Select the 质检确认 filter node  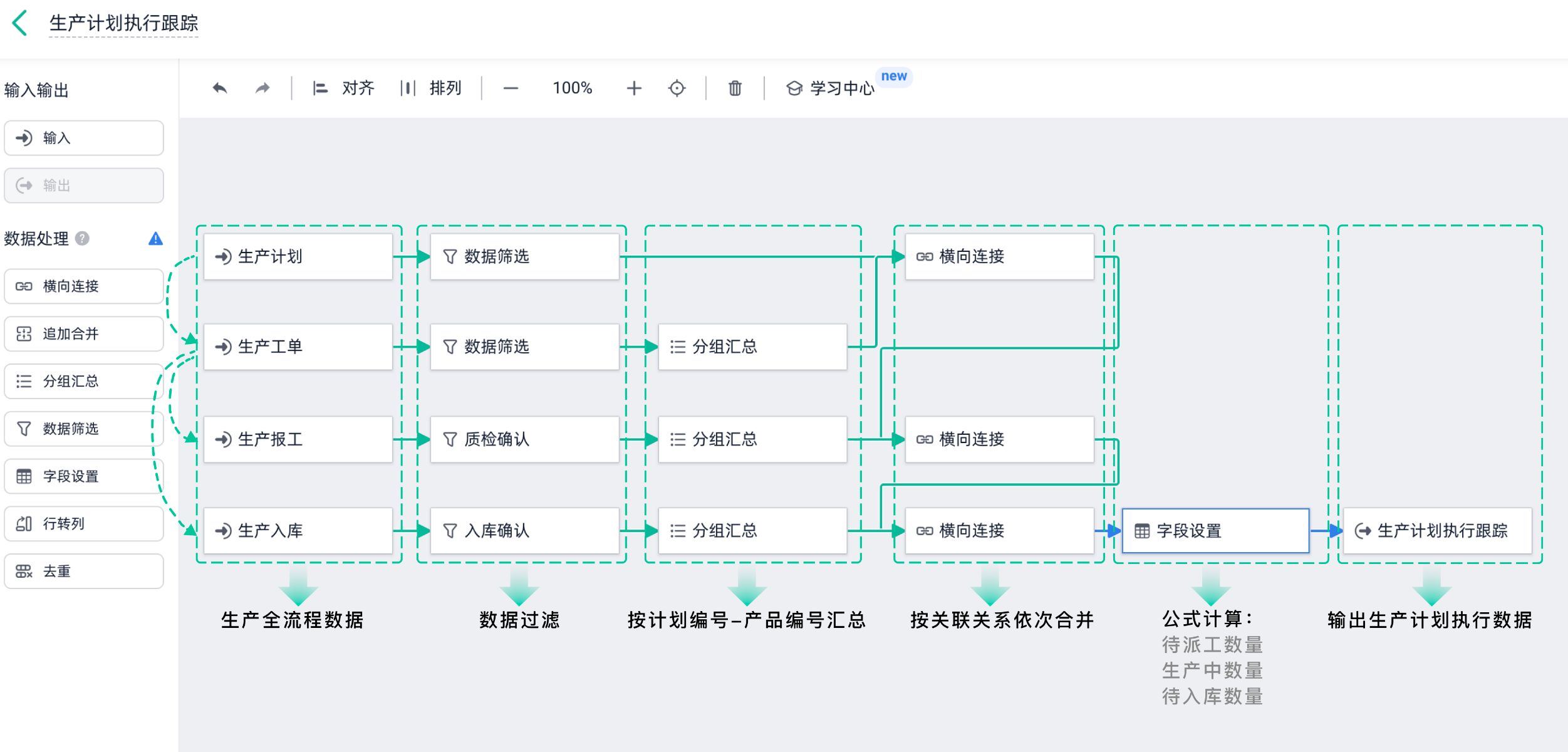click(x=524, y=439)
